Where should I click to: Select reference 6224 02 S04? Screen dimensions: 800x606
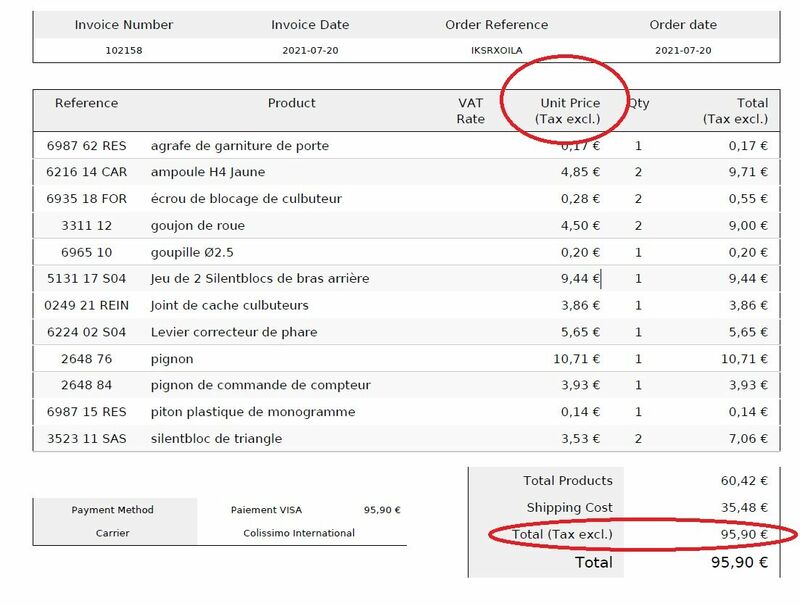tap(86, 332)
